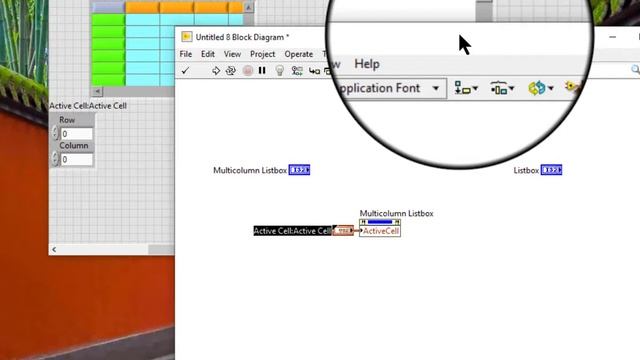The image size is (640, 360).
Task: Click the front panel horizontal scrollbar left arrow
Action: (54, 249)
